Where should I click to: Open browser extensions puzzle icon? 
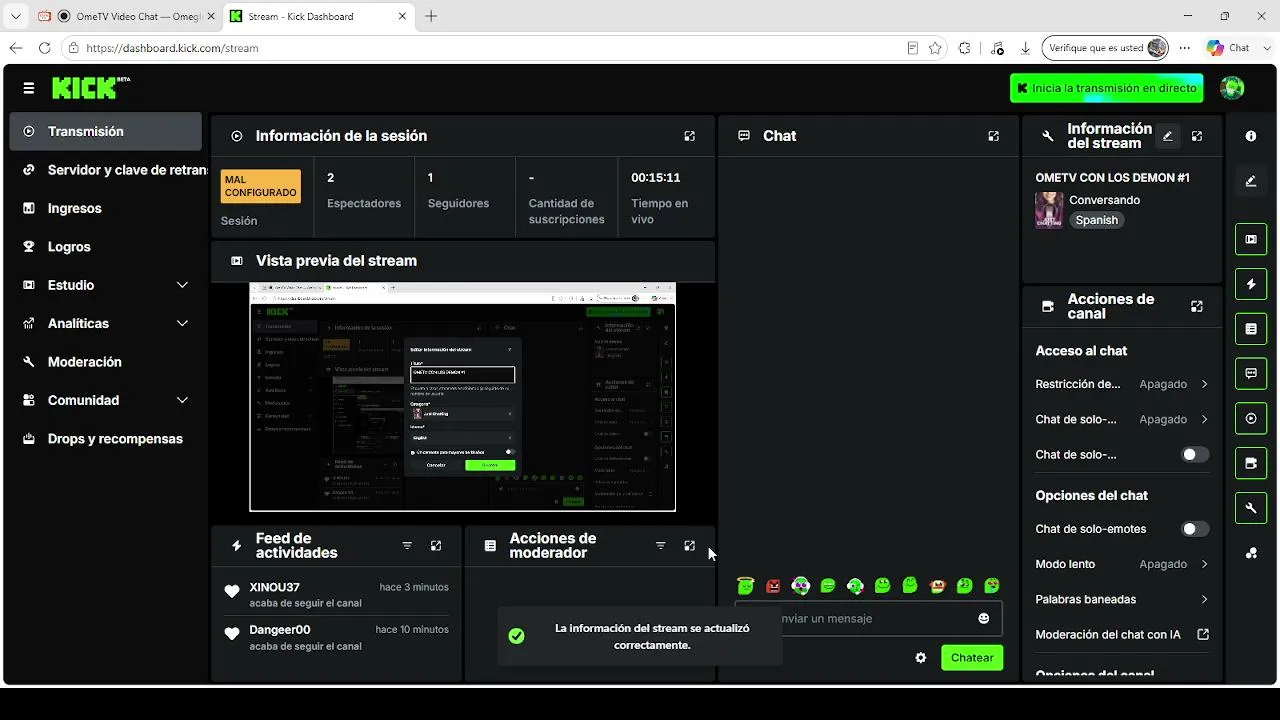[964, 48]
